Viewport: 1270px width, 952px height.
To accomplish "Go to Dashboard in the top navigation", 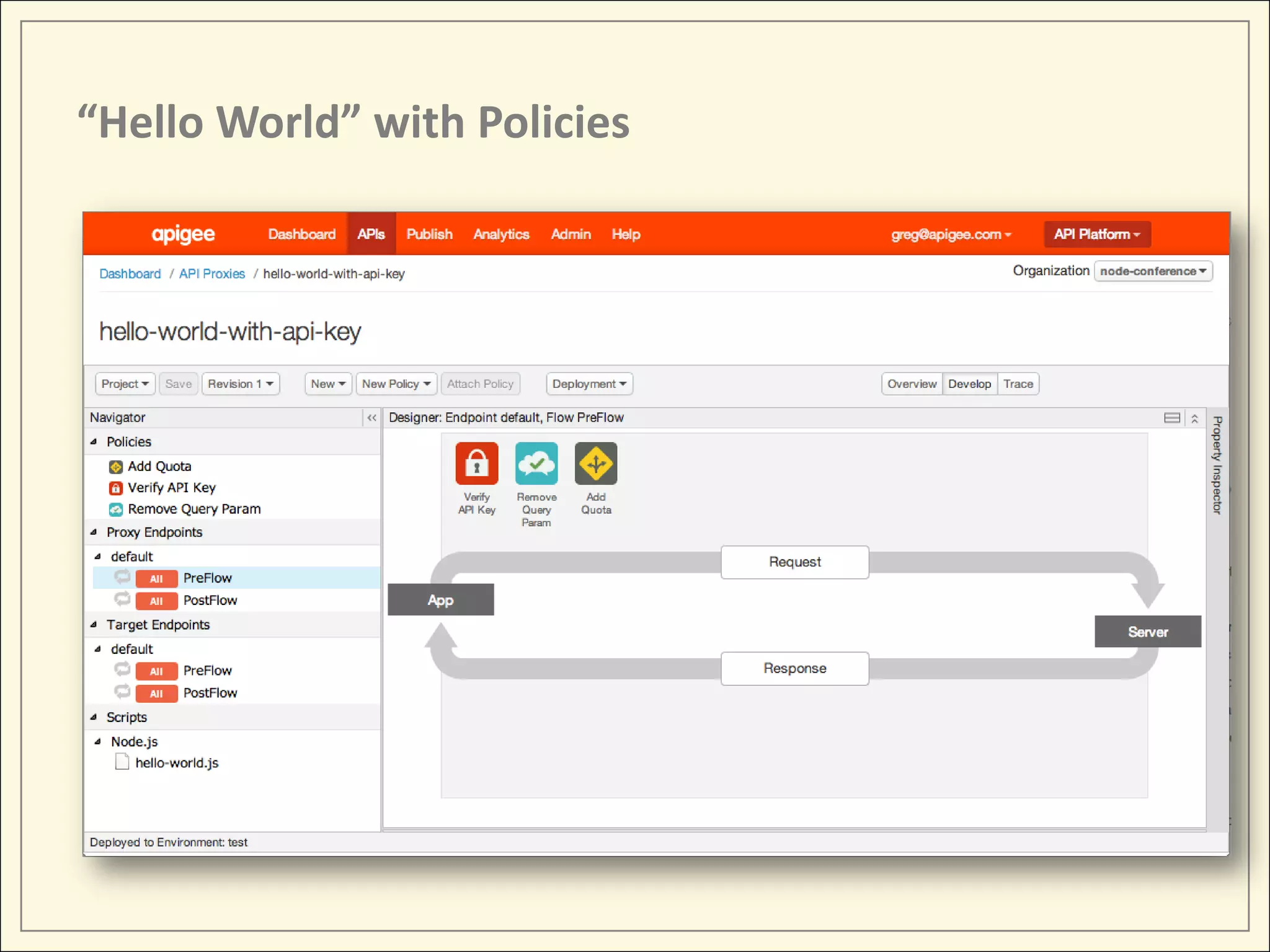I will 302,234.
